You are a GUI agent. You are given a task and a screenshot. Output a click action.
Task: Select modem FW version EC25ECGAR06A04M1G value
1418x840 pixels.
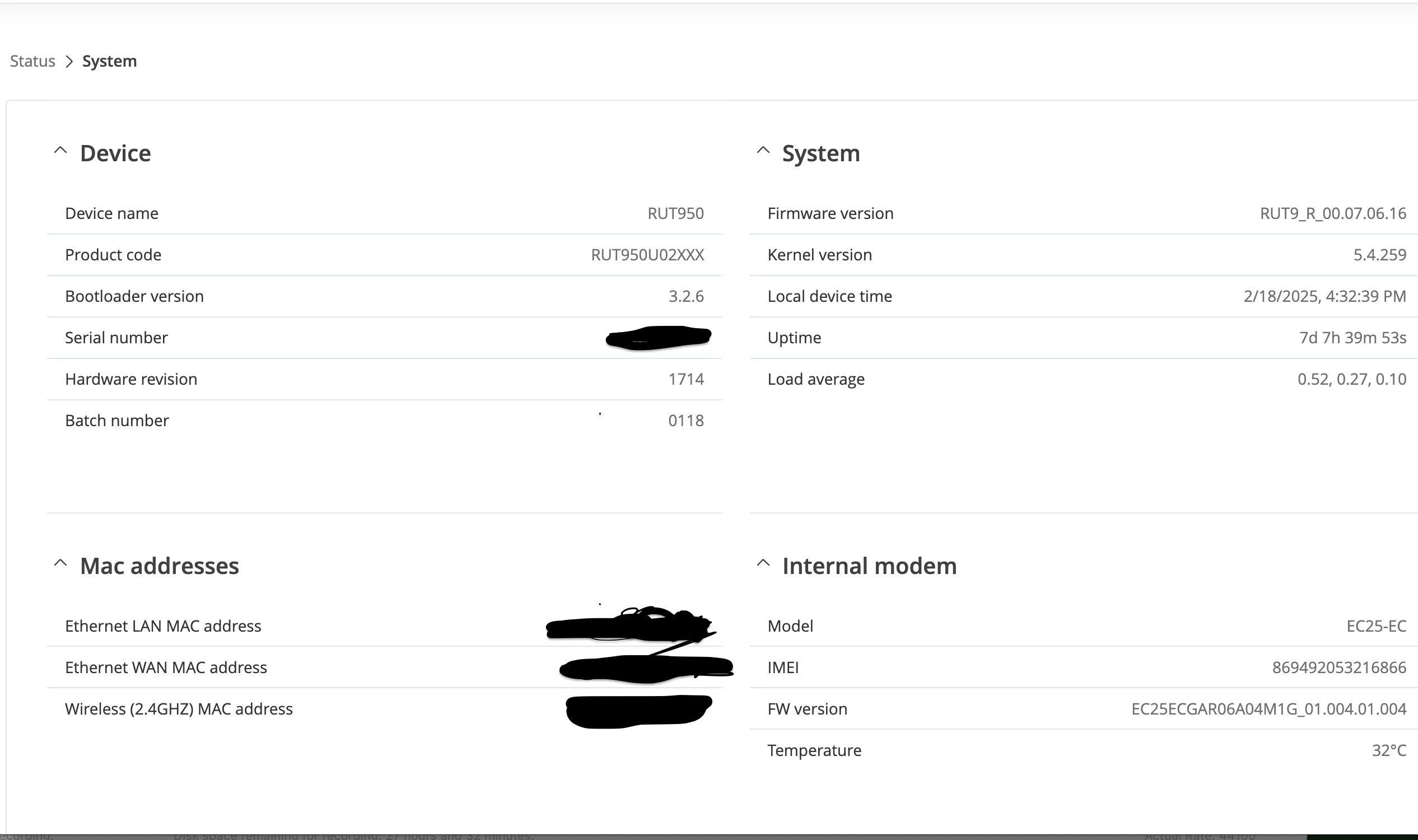click(x=1268, y=708)
